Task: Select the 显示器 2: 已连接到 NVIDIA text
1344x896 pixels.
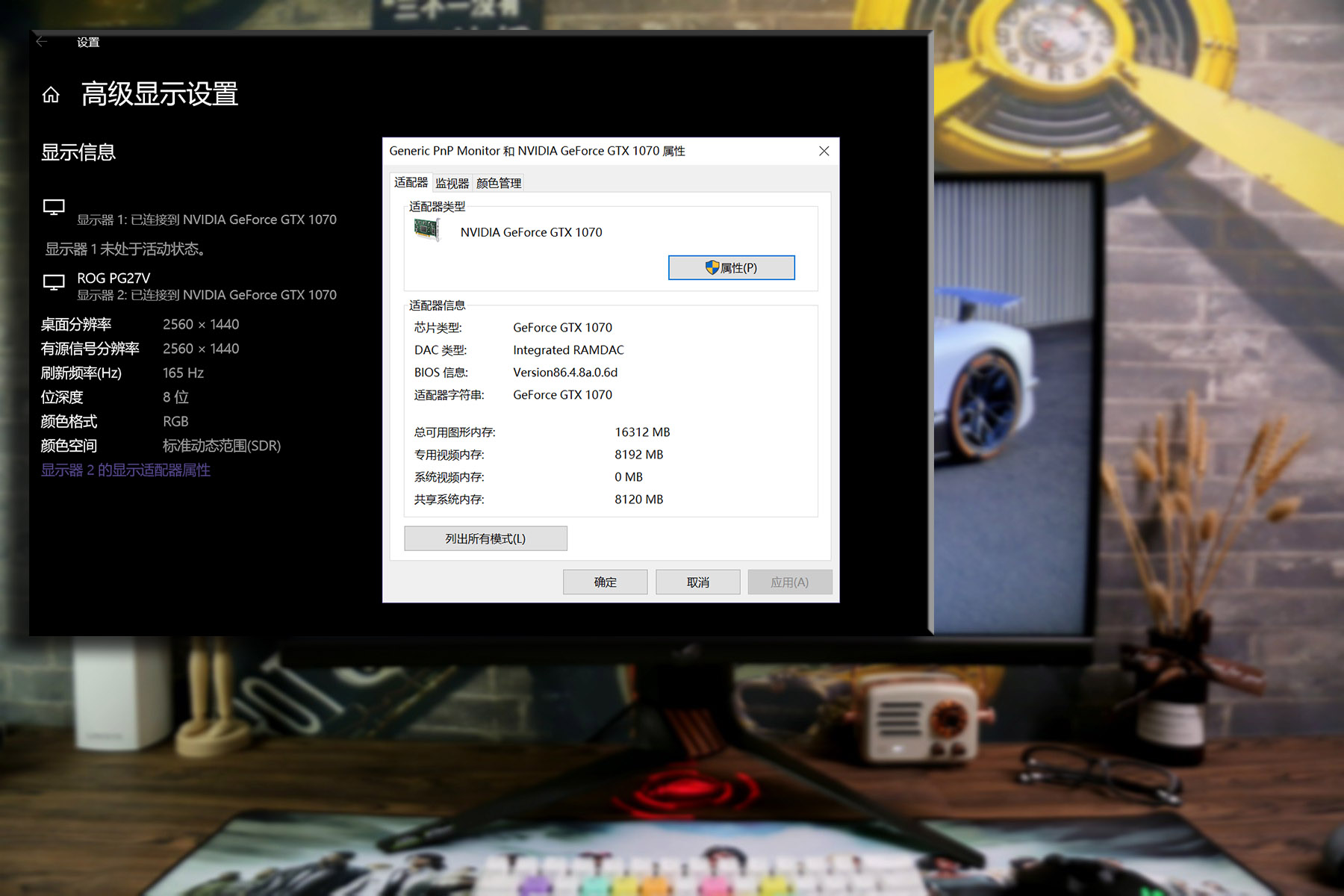Action: pyautogui.click(x=207, y=295)
